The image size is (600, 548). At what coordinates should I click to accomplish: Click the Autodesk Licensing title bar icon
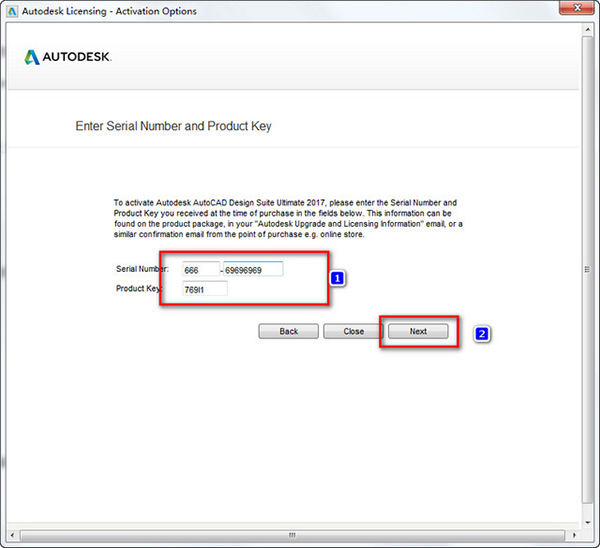point(10,11)
